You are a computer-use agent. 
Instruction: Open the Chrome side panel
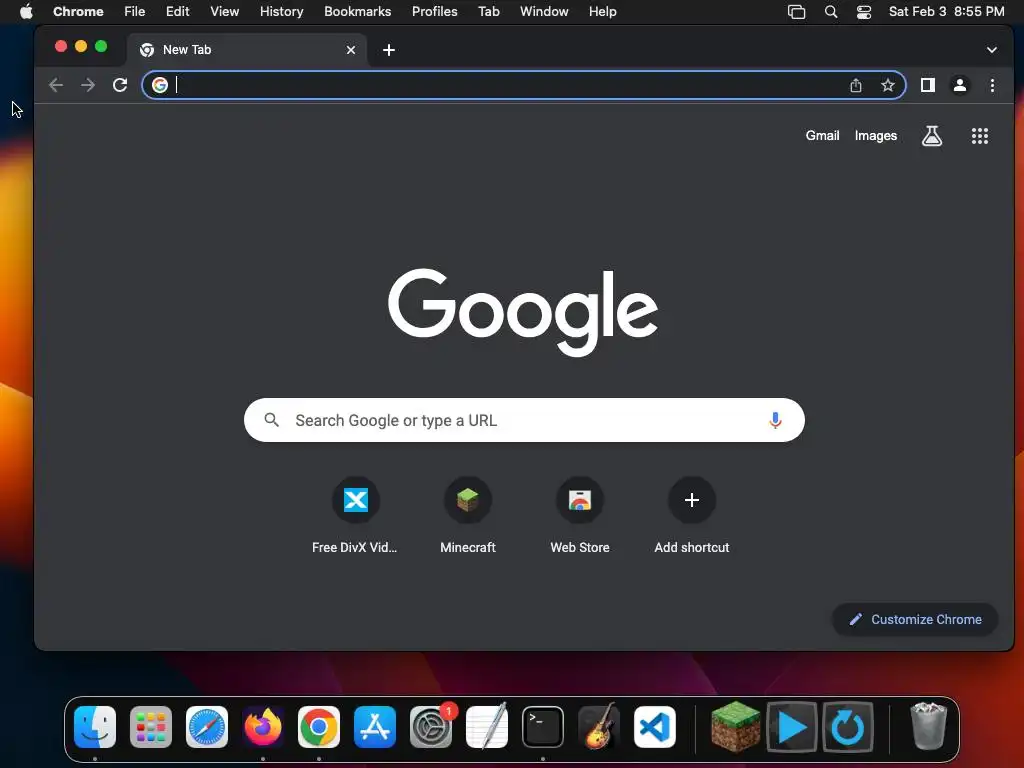coord(928,85)
